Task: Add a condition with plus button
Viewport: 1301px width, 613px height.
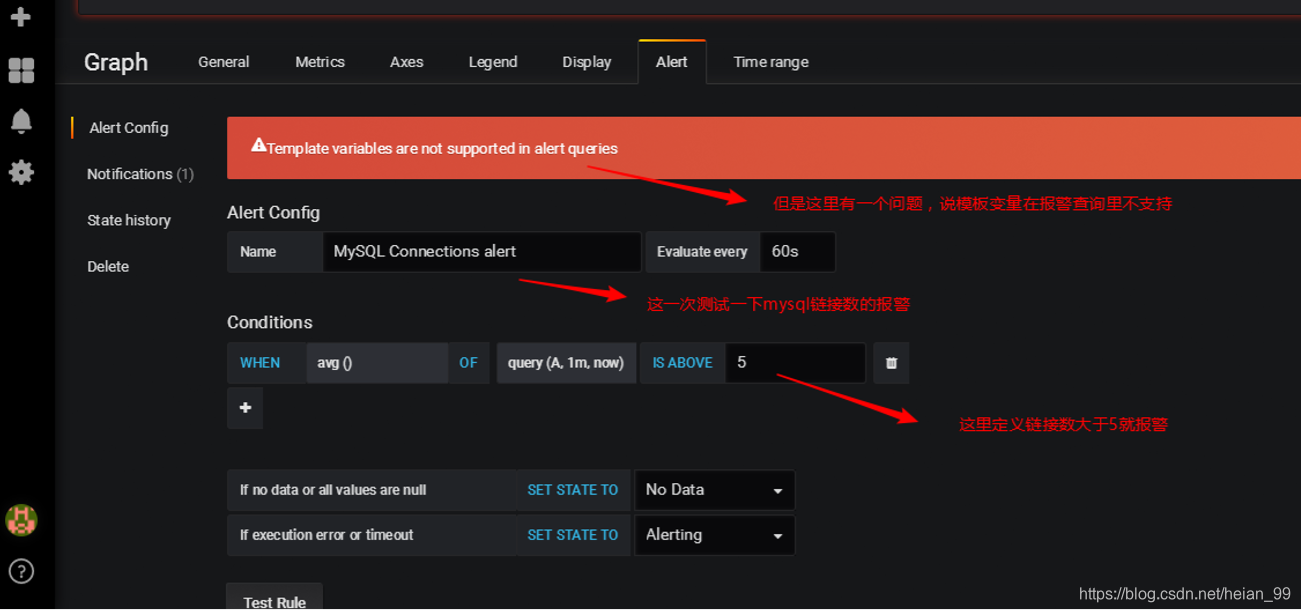Action: [245, 408]
